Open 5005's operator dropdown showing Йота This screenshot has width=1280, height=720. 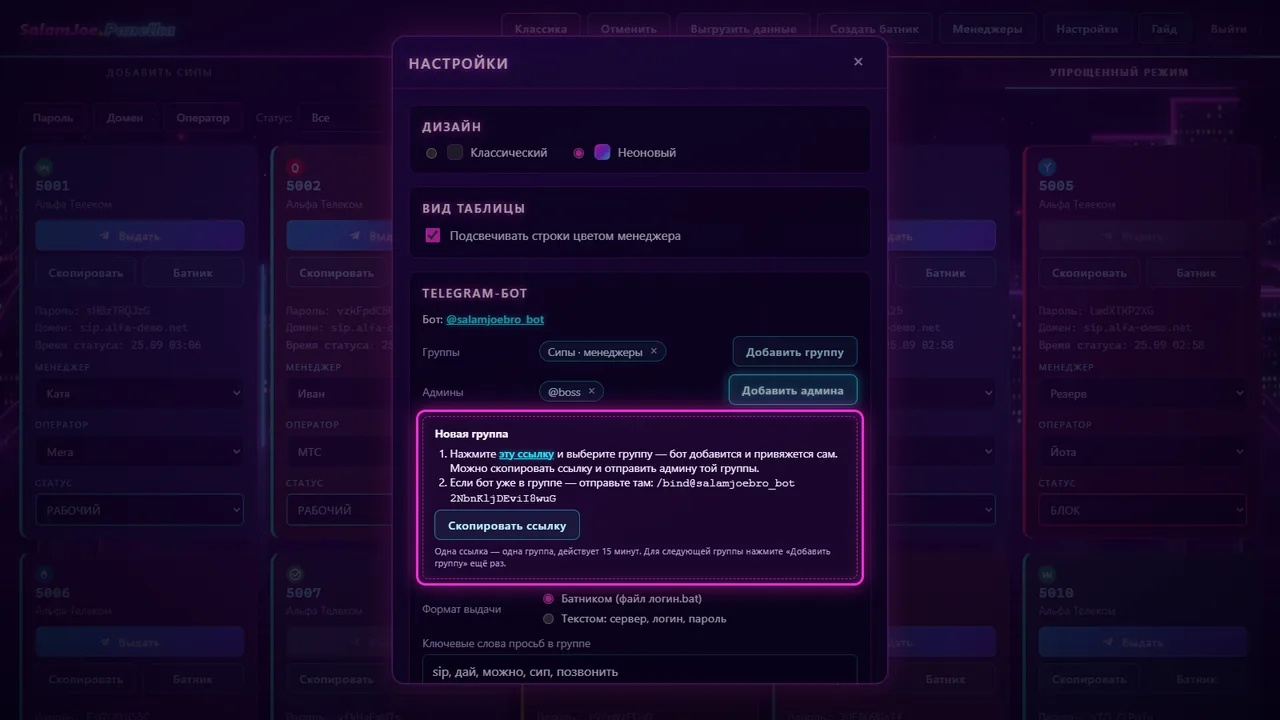(1143, 452)
